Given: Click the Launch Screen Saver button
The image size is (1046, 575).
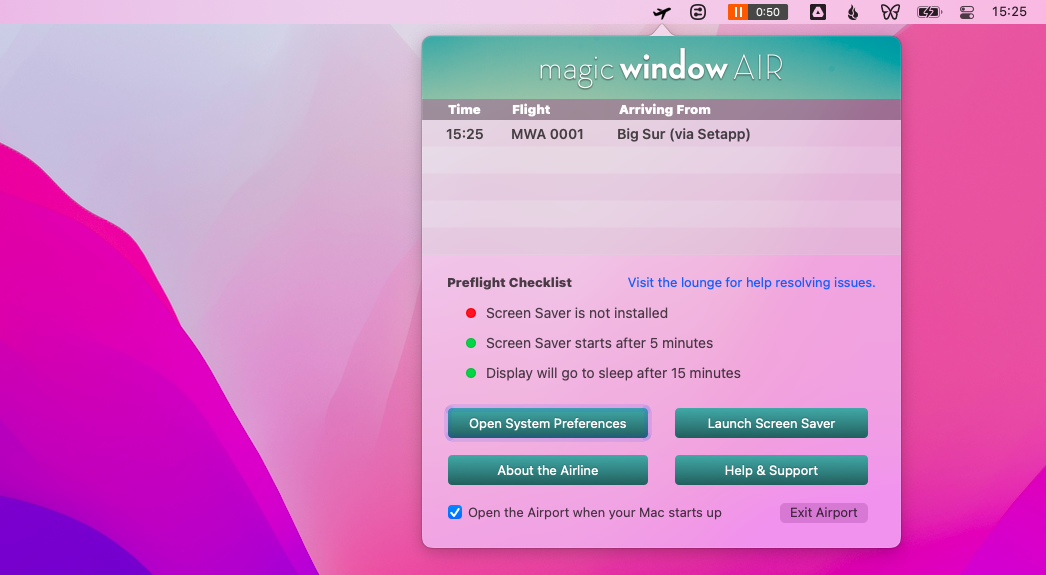Looking at the screenshot, I should [771, 423].
